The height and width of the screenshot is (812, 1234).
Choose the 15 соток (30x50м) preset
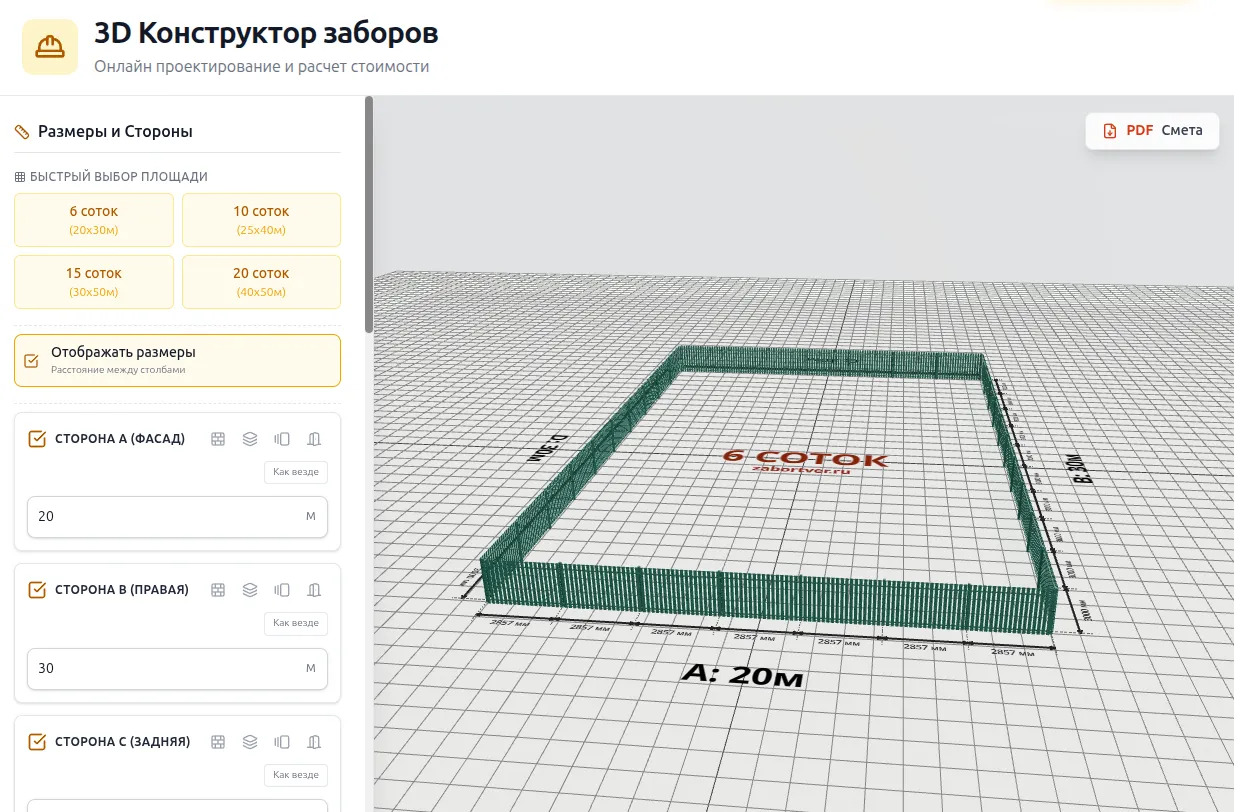point(94,282)
